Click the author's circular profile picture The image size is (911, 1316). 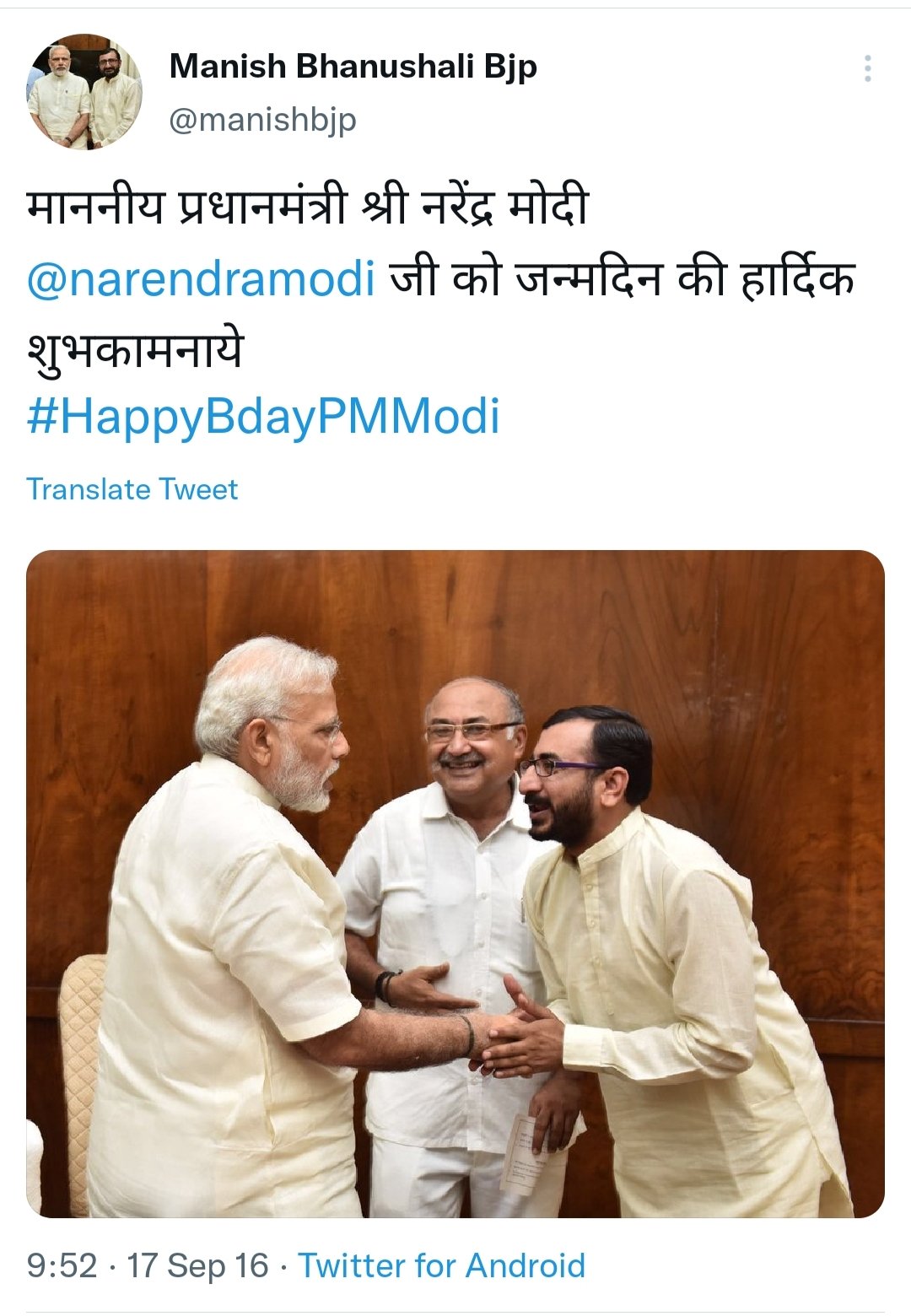tap(84, 92)
